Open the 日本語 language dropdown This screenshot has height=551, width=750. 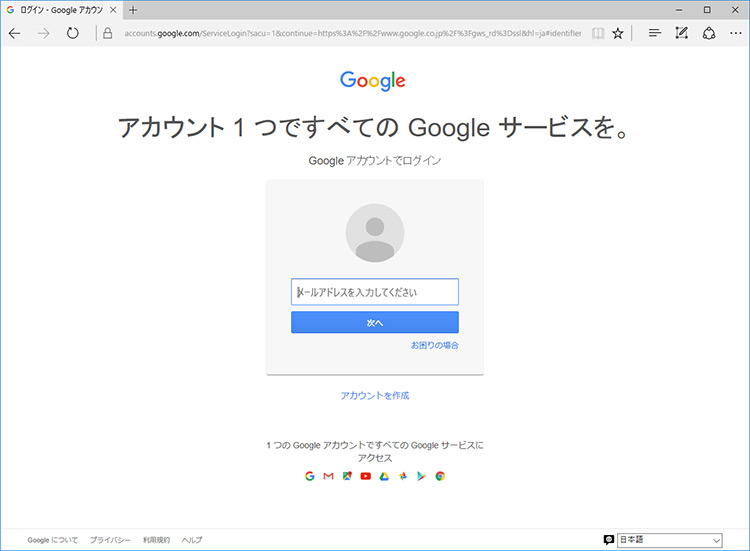pyautogui.click(x=669, y=540)
